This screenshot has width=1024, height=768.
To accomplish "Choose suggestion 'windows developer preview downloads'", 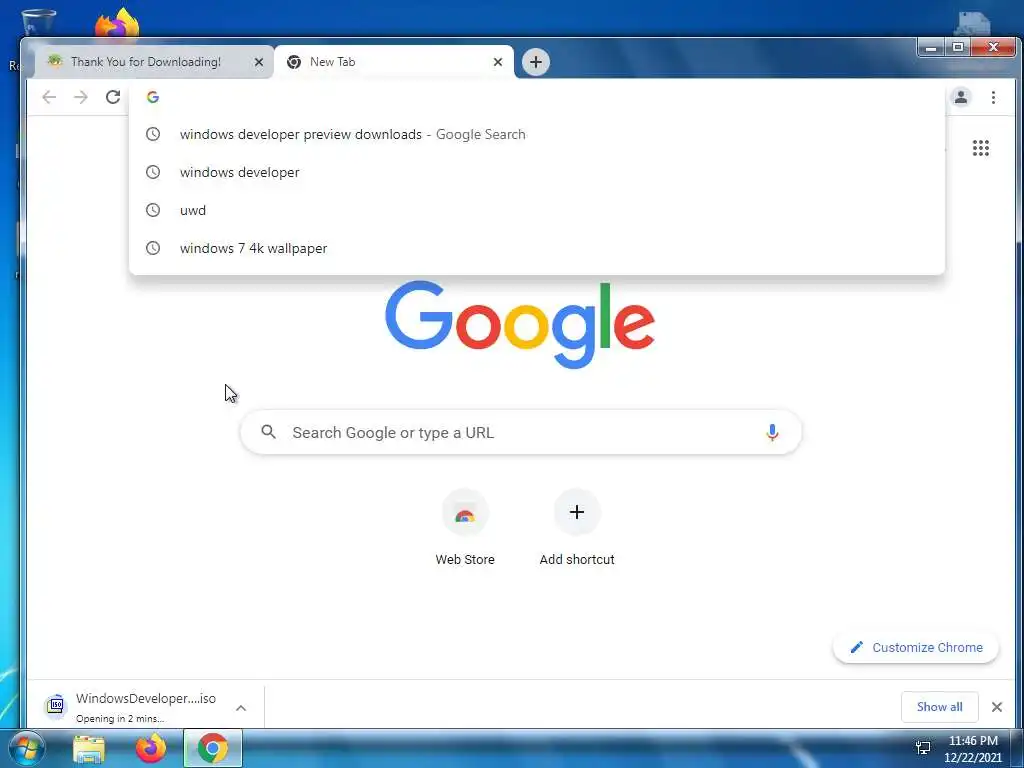I will point(537,135).
